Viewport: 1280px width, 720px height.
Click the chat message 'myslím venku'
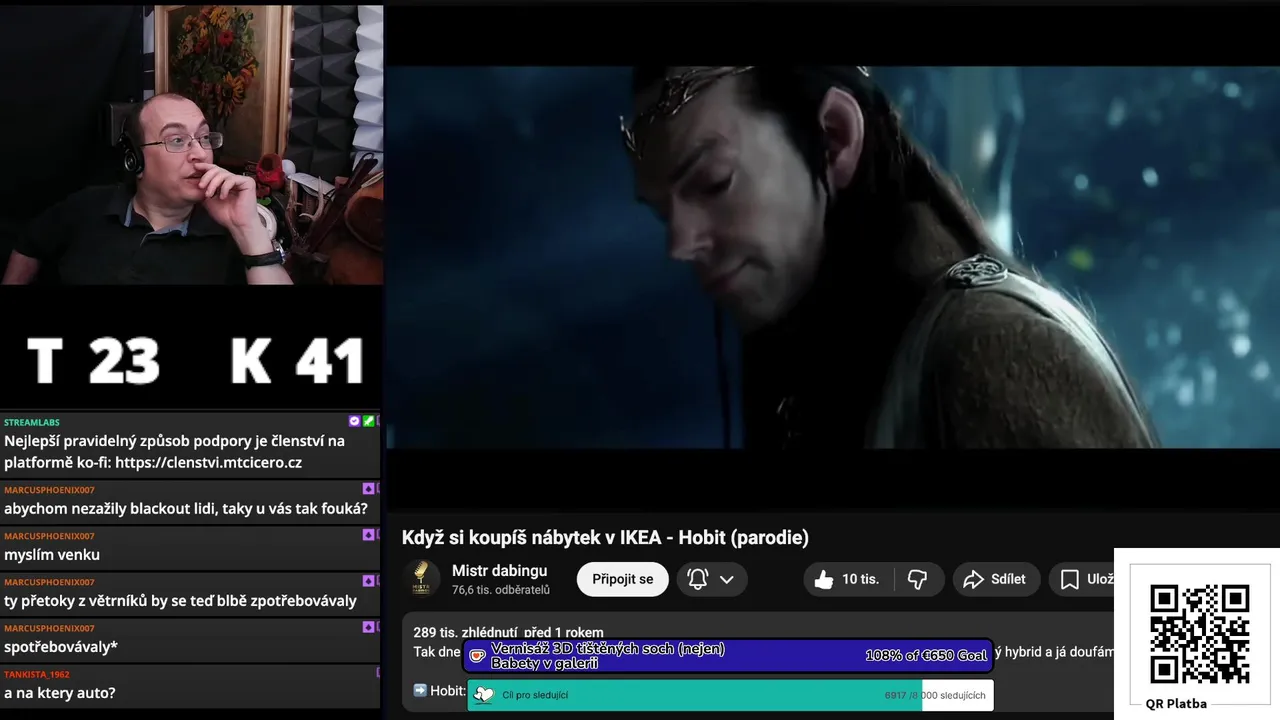tap(52, 555)
